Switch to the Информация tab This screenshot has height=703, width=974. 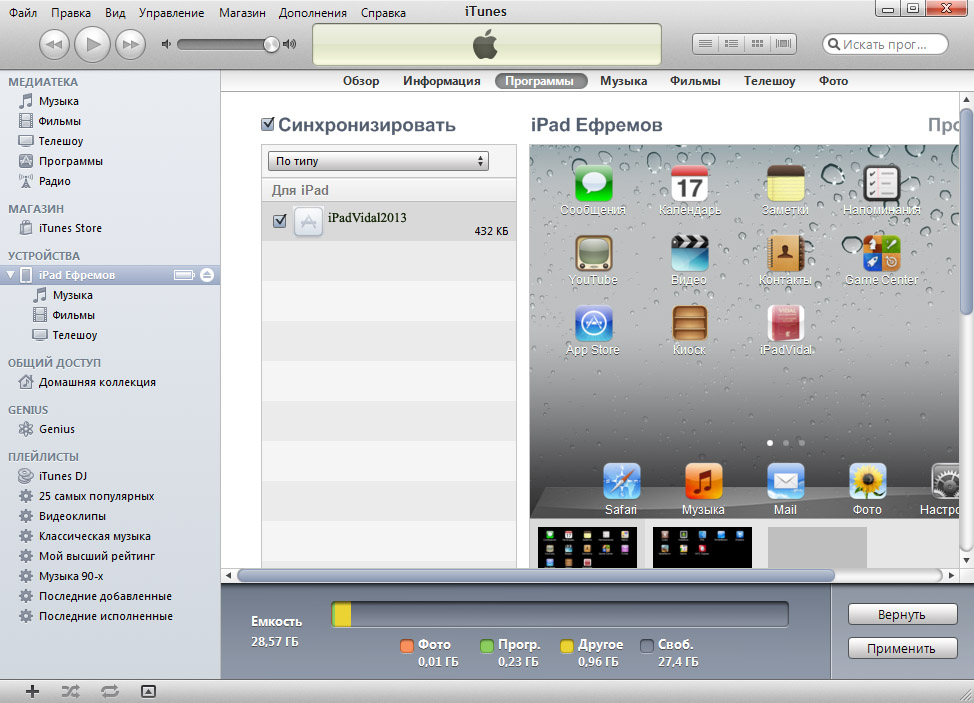click(442, 81)
